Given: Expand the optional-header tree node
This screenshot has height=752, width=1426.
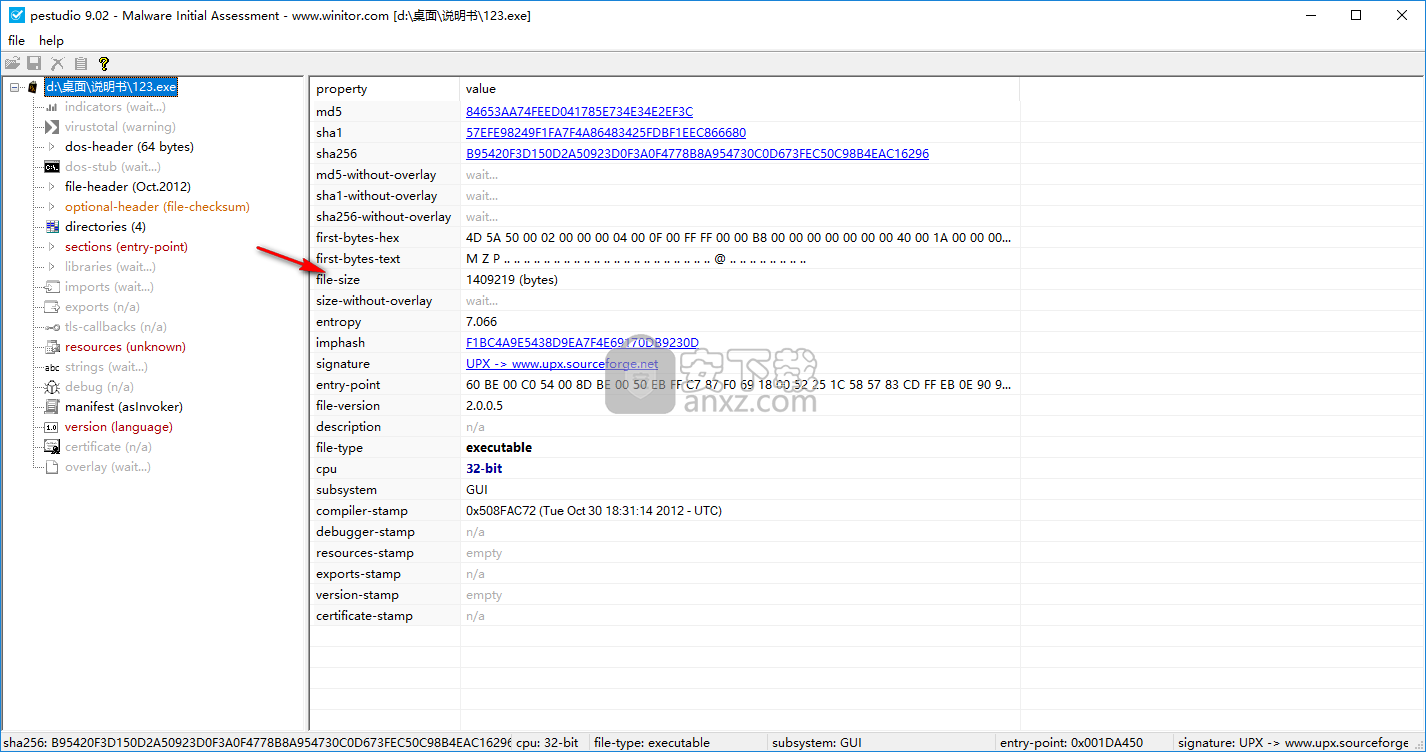Looking at the screenshot, I should pyautogui.click(x=52, y=207).
